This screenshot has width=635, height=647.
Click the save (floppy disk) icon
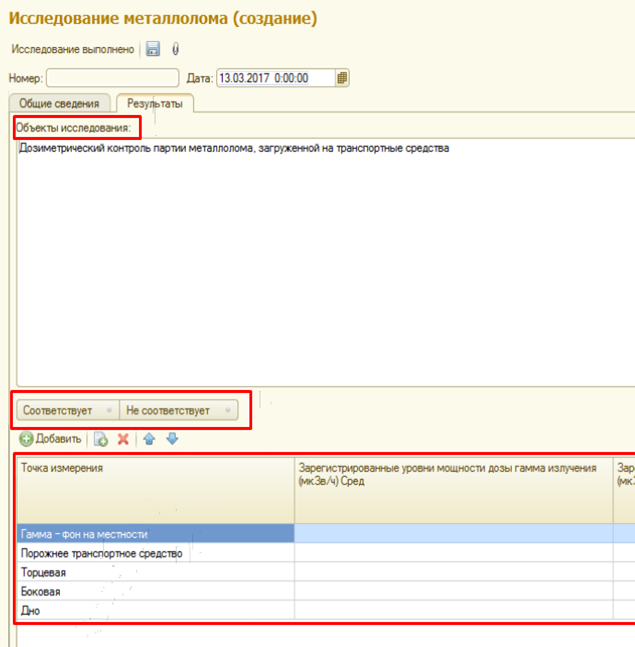[153, 49]
